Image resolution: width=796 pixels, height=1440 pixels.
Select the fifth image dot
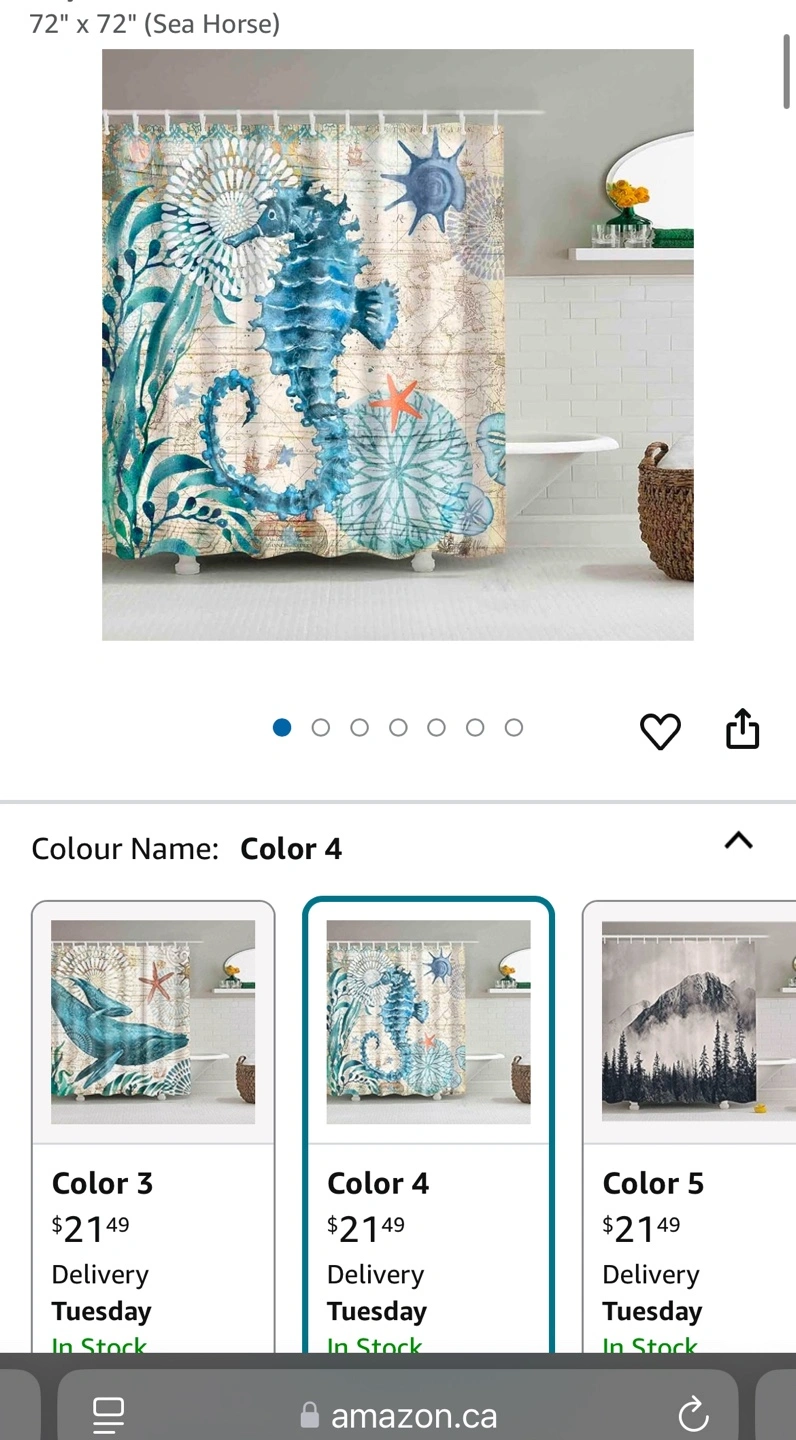[436, 728]
